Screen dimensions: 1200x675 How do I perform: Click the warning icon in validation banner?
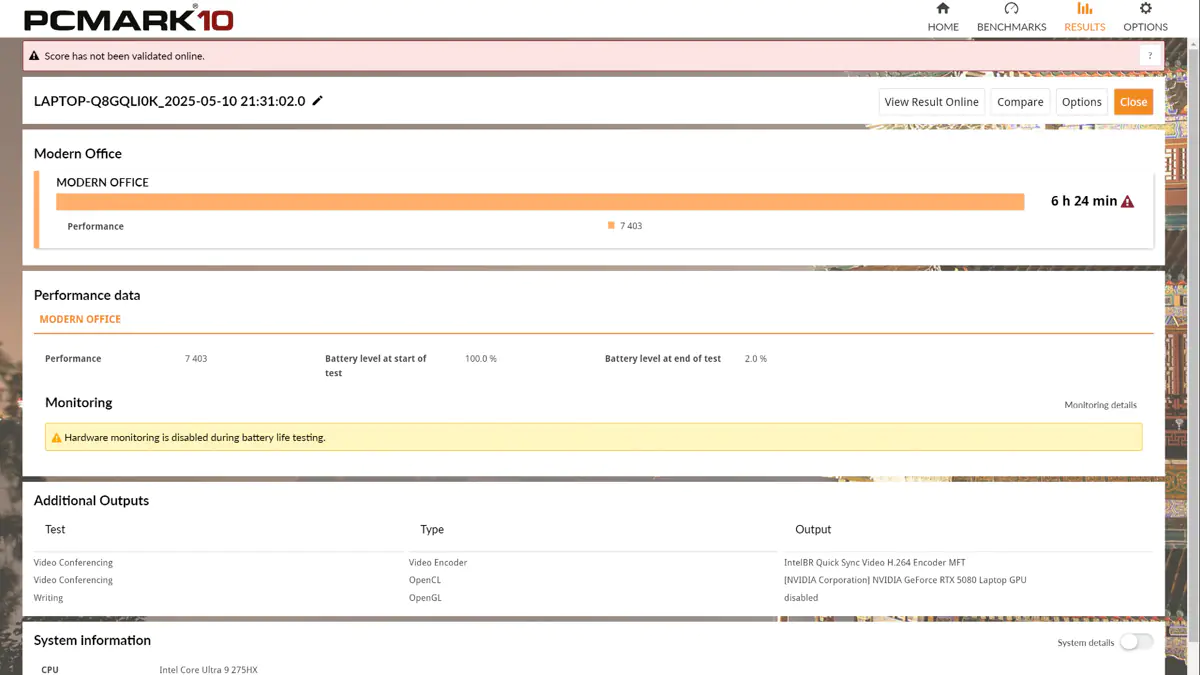34,56
